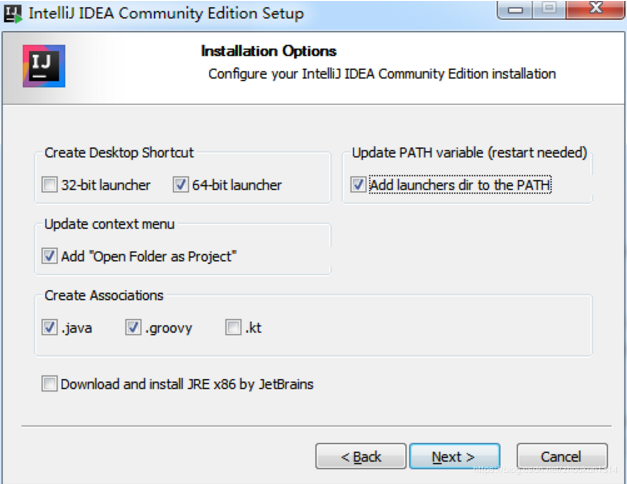Viewport: 627px width, 484px height.
Task: Enable the .kt file association
Action: pyautogui.click(x=233, y=328)
